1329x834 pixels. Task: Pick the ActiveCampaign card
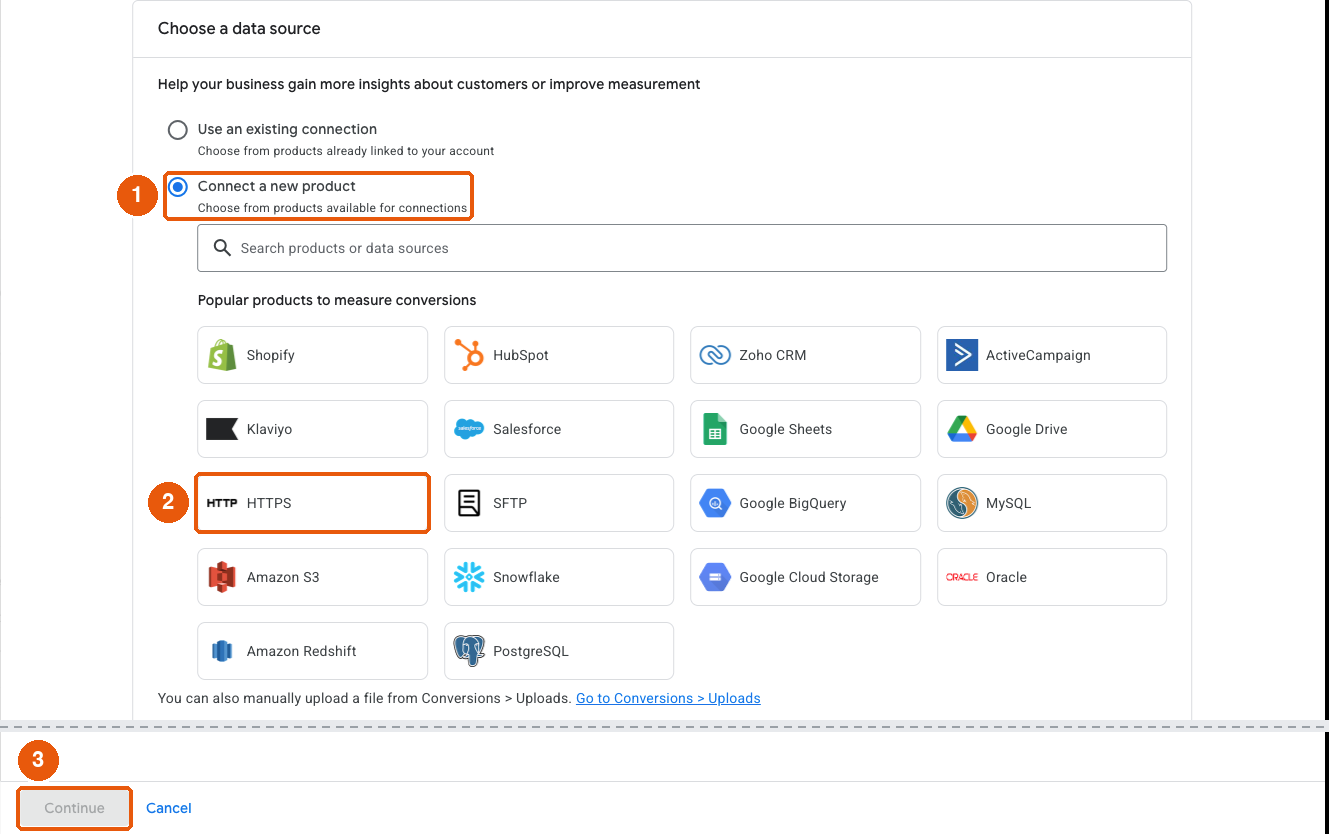point(1052,355)
